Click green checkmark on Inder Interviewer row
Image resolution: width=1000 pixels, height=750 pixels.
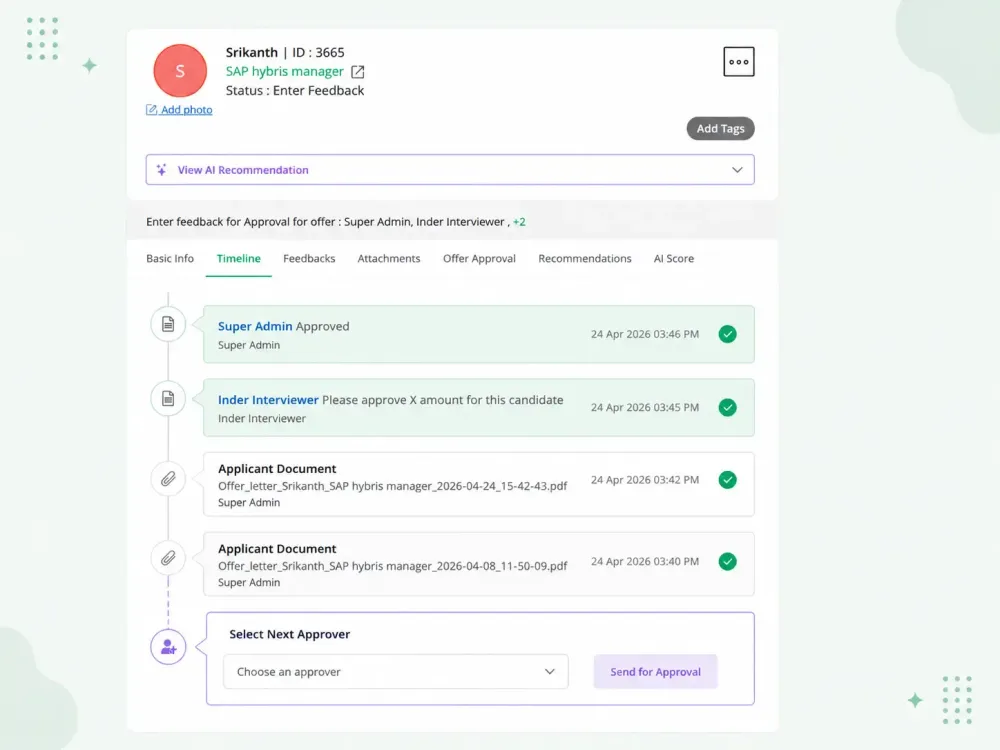pos(727,408)
